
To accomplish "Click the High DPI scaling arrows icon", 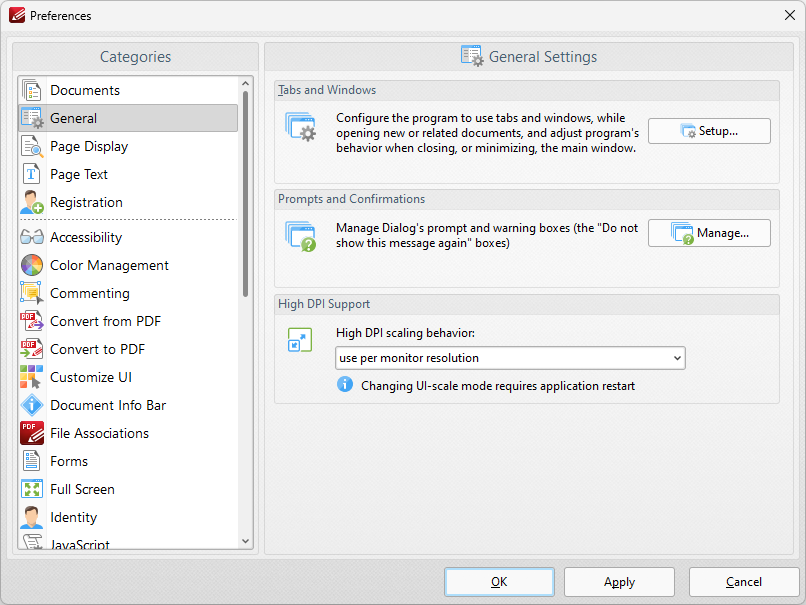I will pyautogui.click(x=300, y=340).
